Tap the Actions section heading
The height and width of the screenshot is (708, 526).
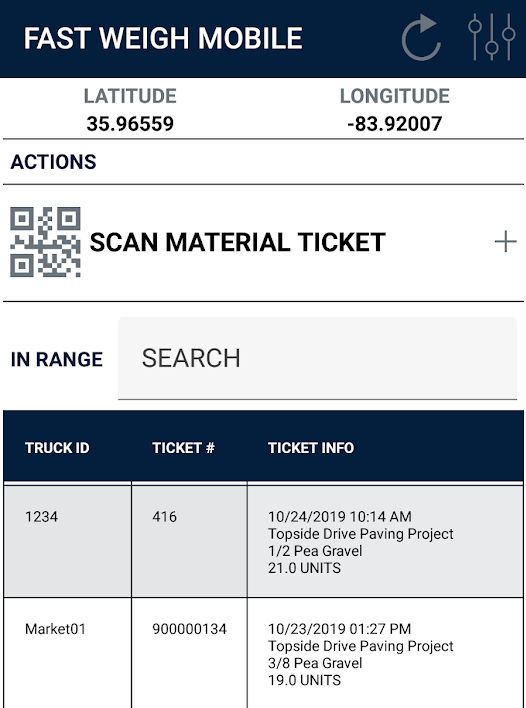53,162
